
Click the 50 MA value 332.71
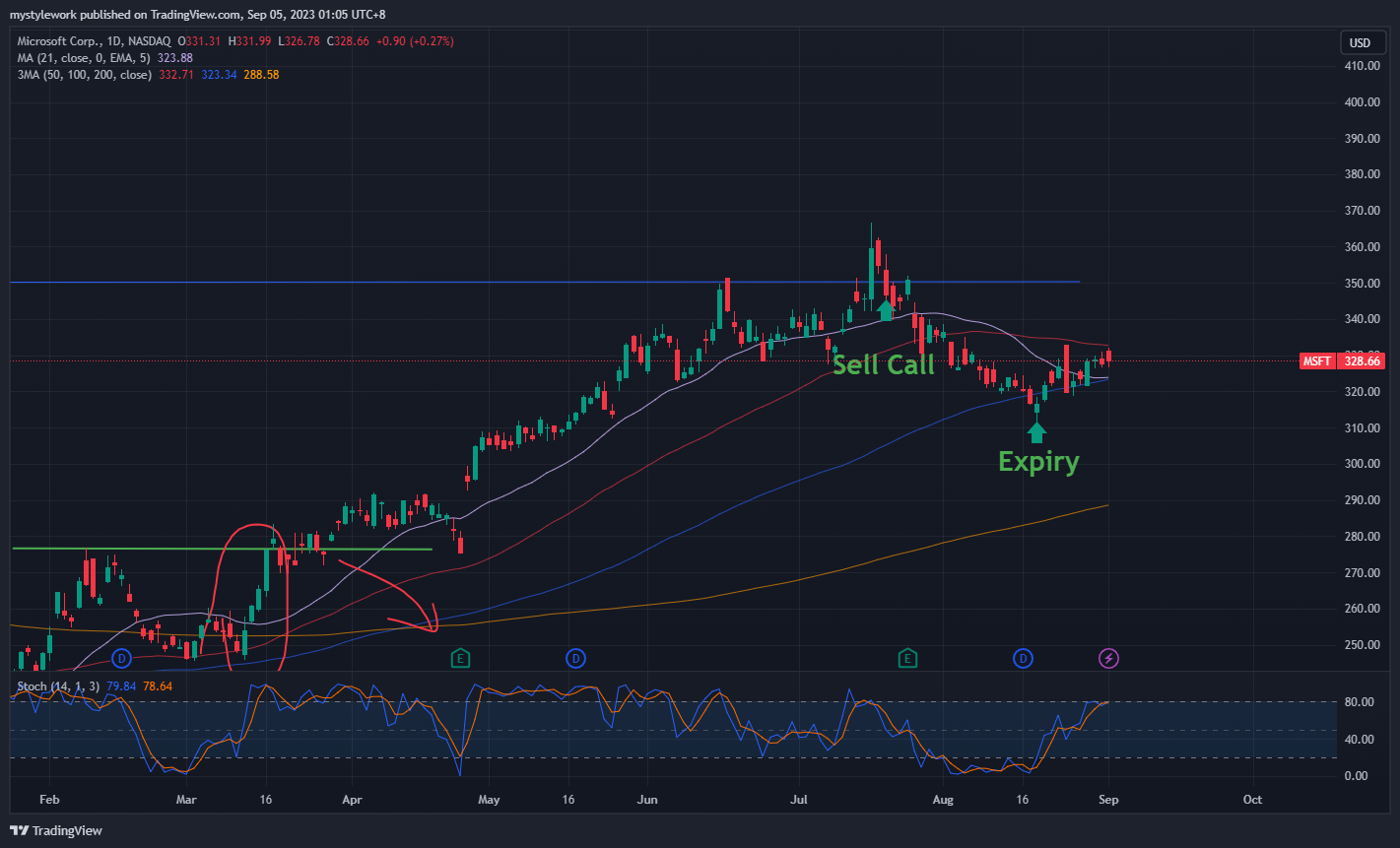[x=177, y=75]
